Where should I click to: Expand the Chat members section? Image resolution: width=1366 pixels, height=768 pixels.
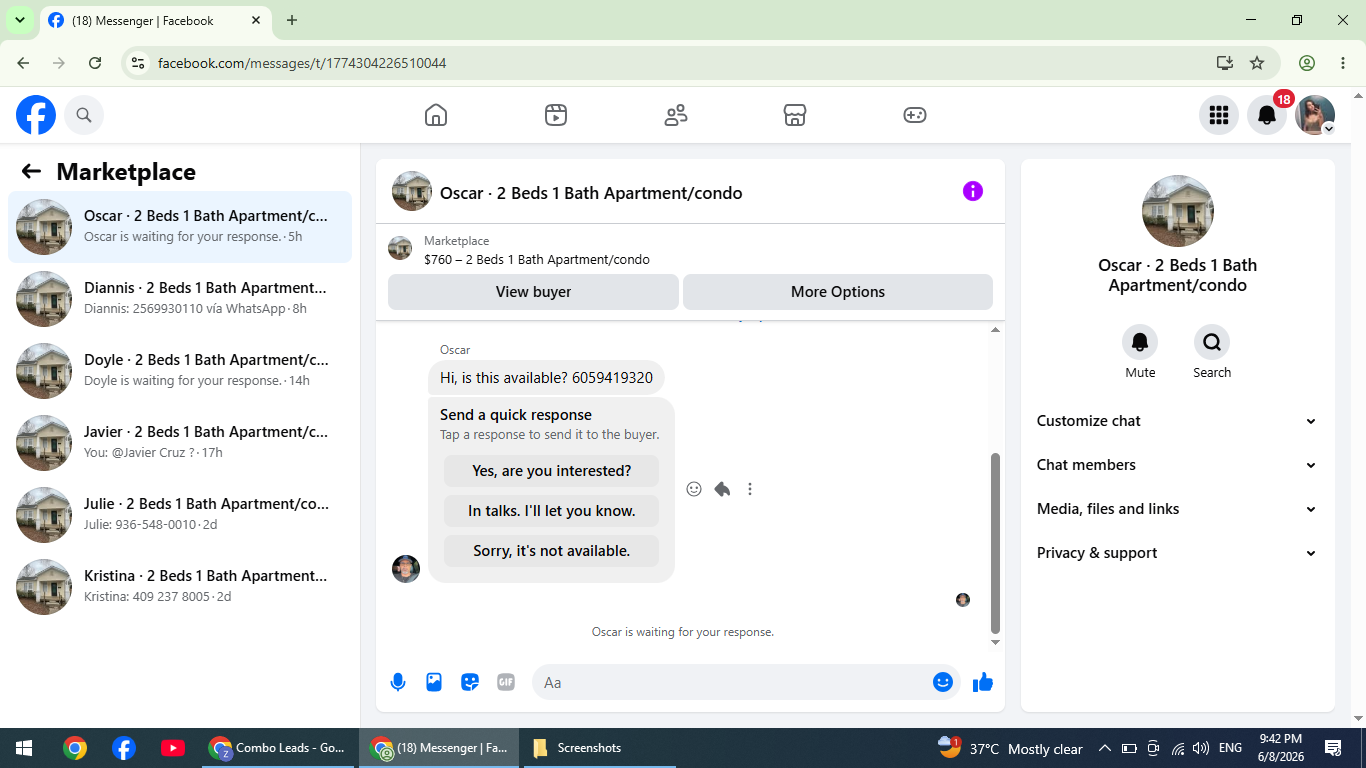pos(1177,465)
